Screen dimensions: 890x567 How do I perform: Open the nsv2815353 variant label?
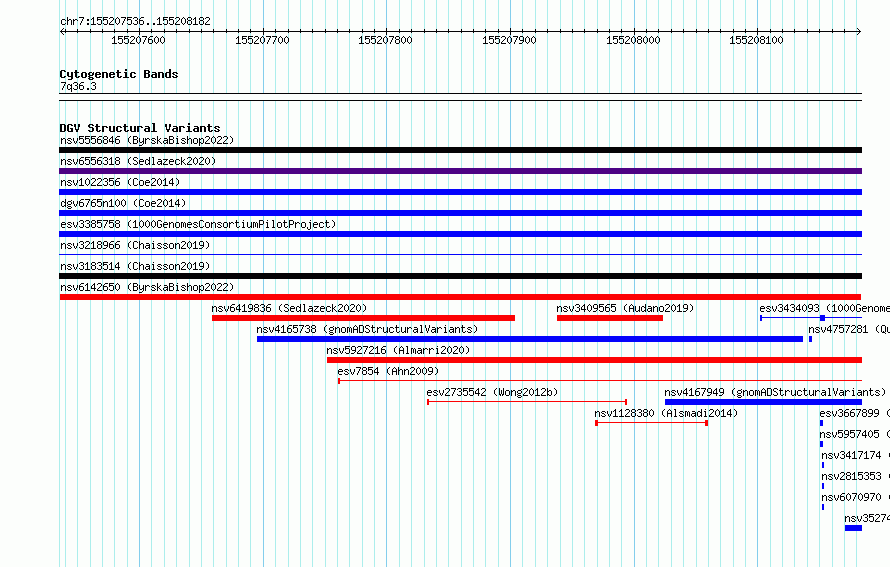point(855,476)
